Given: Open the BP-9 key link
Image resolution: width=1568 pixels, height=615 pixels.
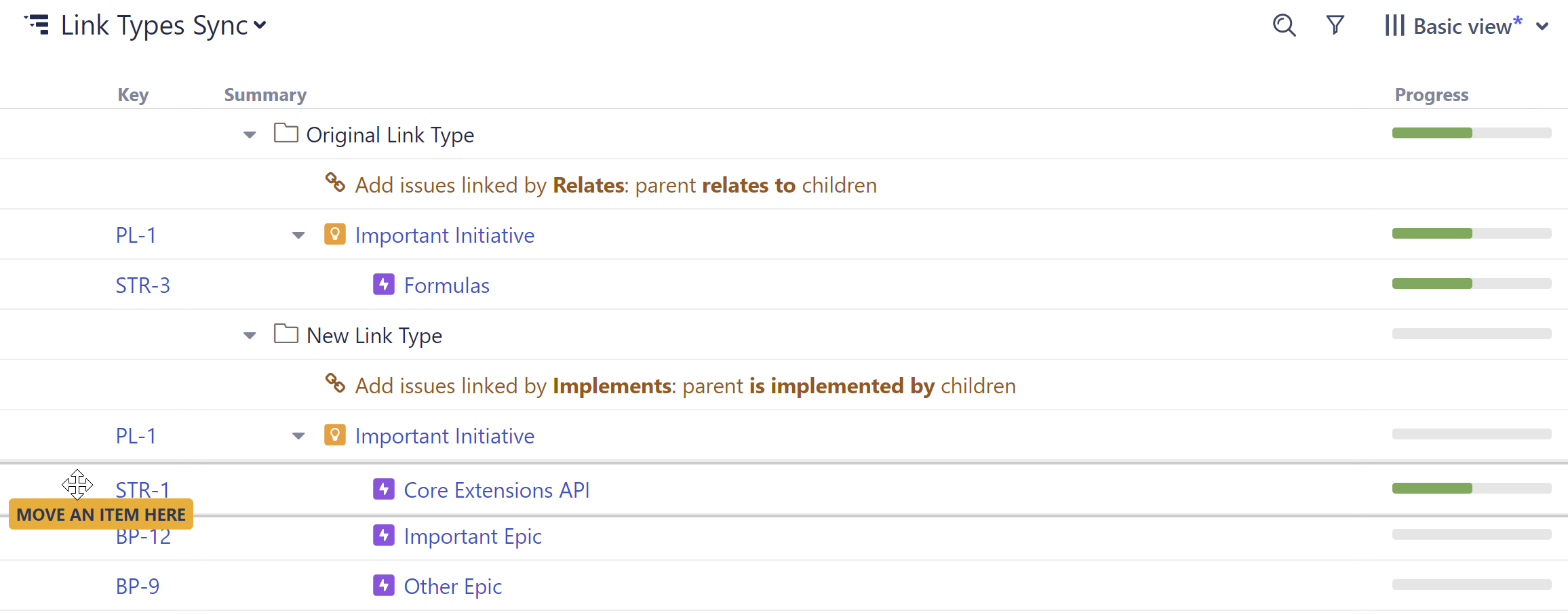Looking at the screenshot, I should click(138, 587).
